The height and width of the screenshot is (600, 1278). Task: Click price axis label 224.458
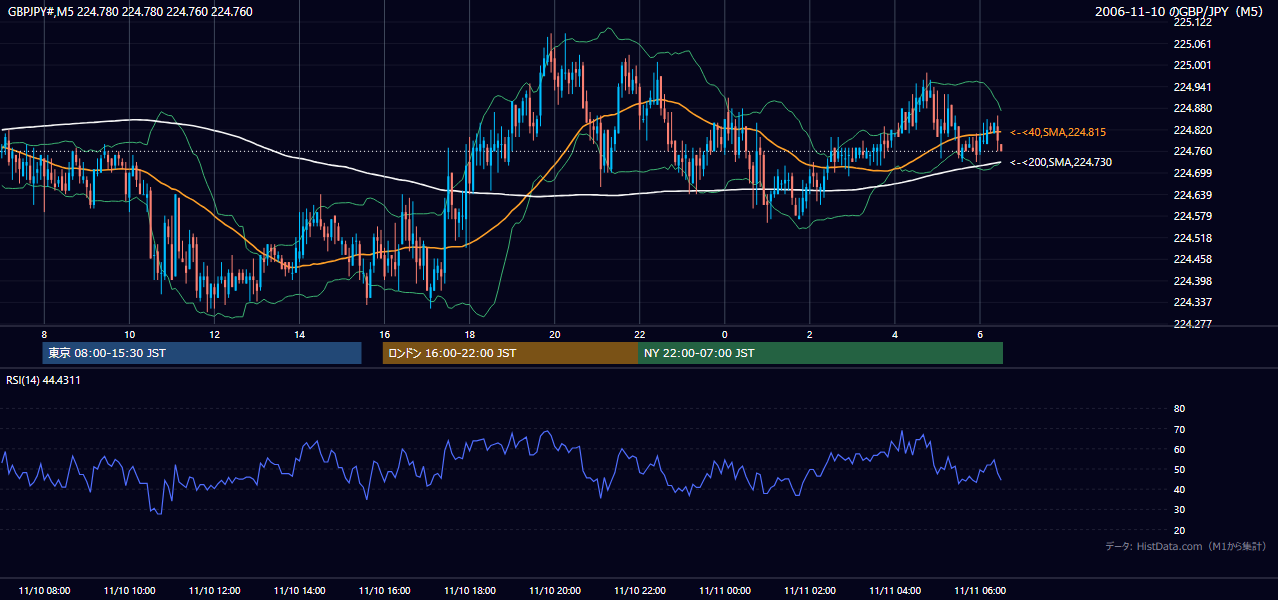pos(1192,259)
